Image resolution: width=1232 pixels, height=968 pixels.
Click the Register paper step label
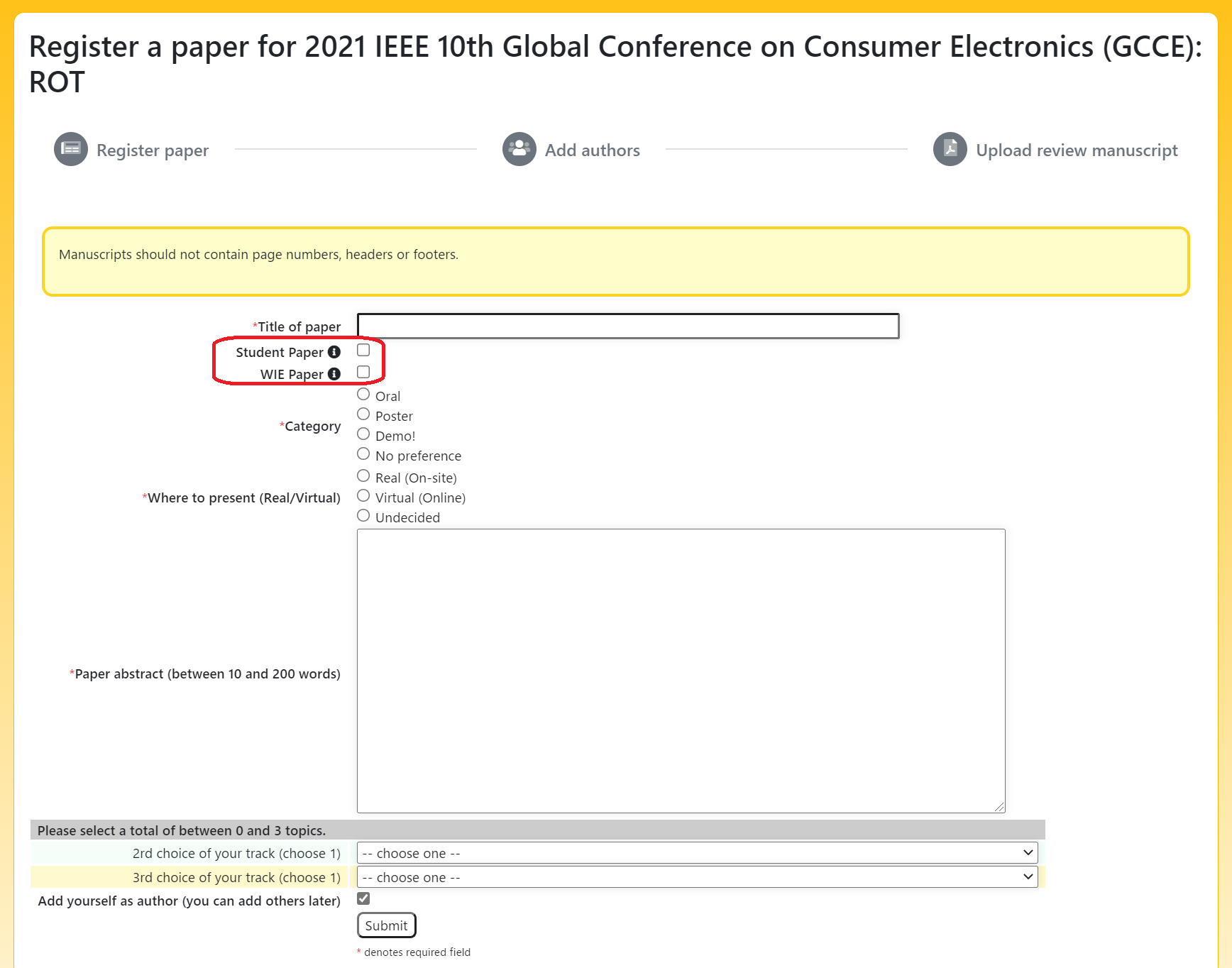(153, 150)
